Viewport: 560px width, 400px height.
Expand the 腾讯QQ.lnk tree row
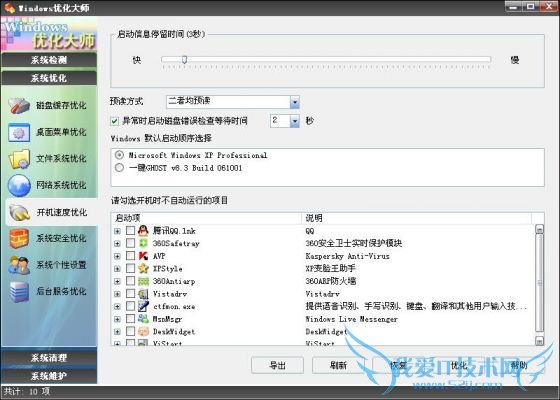[117, 231]
